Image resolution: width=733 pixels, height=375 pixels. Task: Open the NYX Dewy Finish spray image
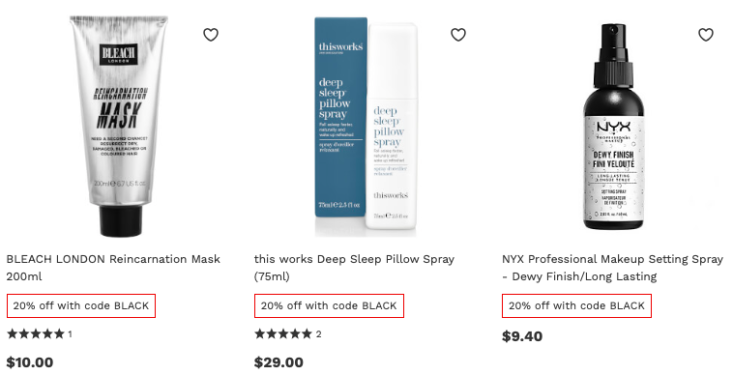tap(613, 126)
